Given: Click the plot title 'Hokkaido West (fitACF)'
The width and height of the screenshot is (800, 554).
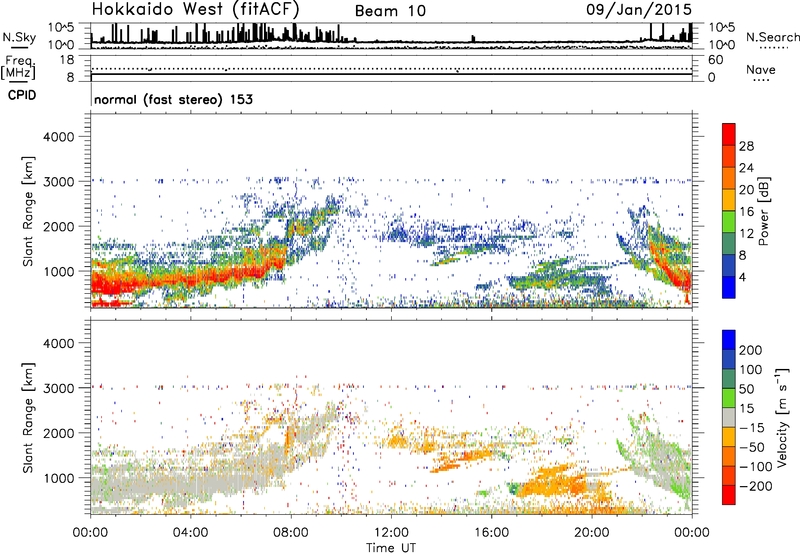Looking at the screenshot, I should click(195, 9).
